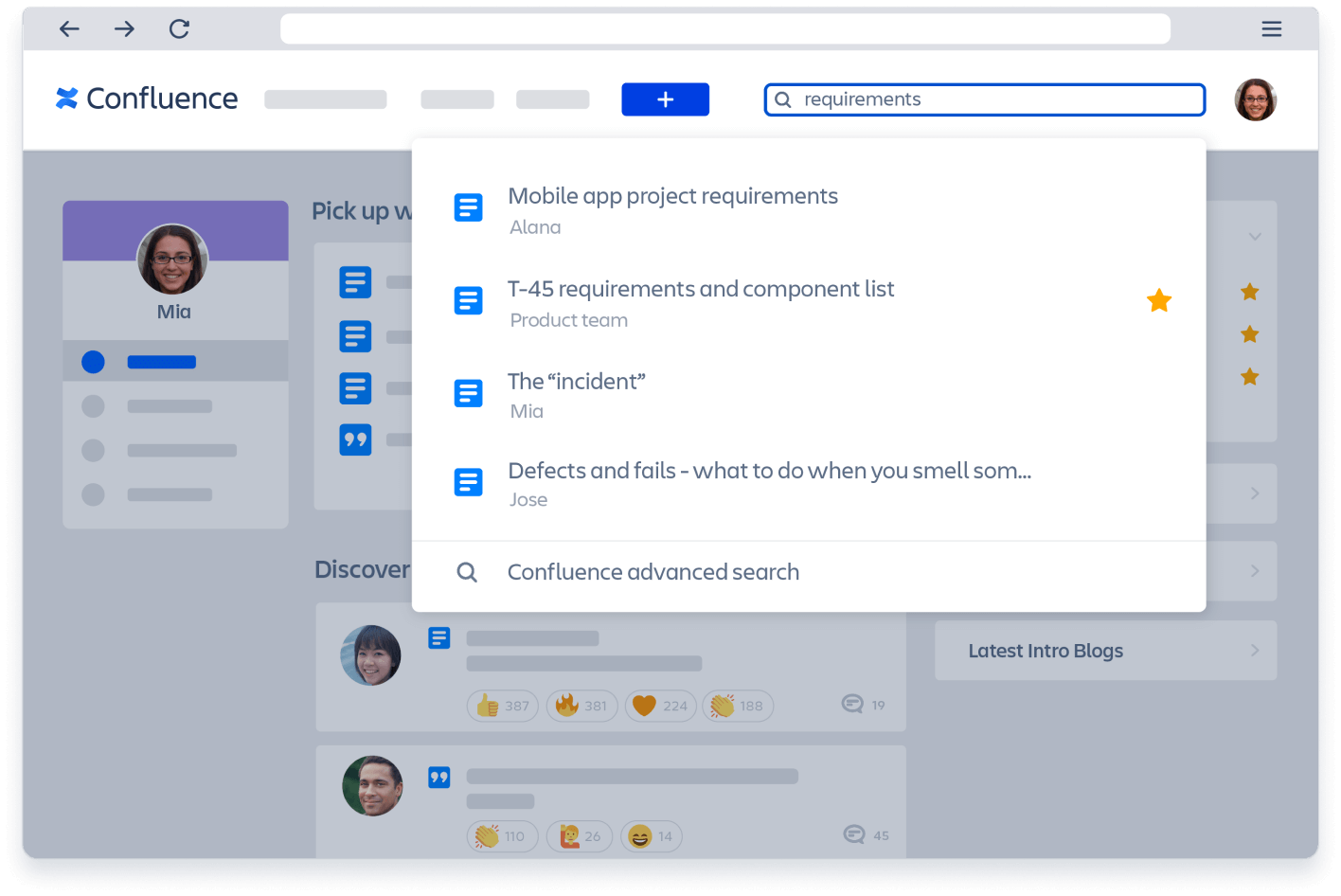1341x896 pixels.
Task: Click the quote block icon in Pick up list
Action: click(355, 439)
